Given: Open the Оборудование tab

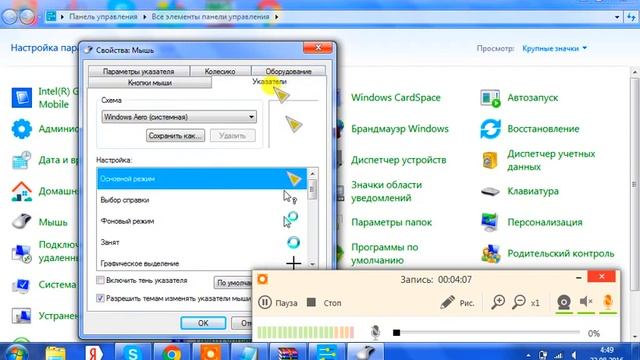Looking at the screenshot, I should coord(289,71).
